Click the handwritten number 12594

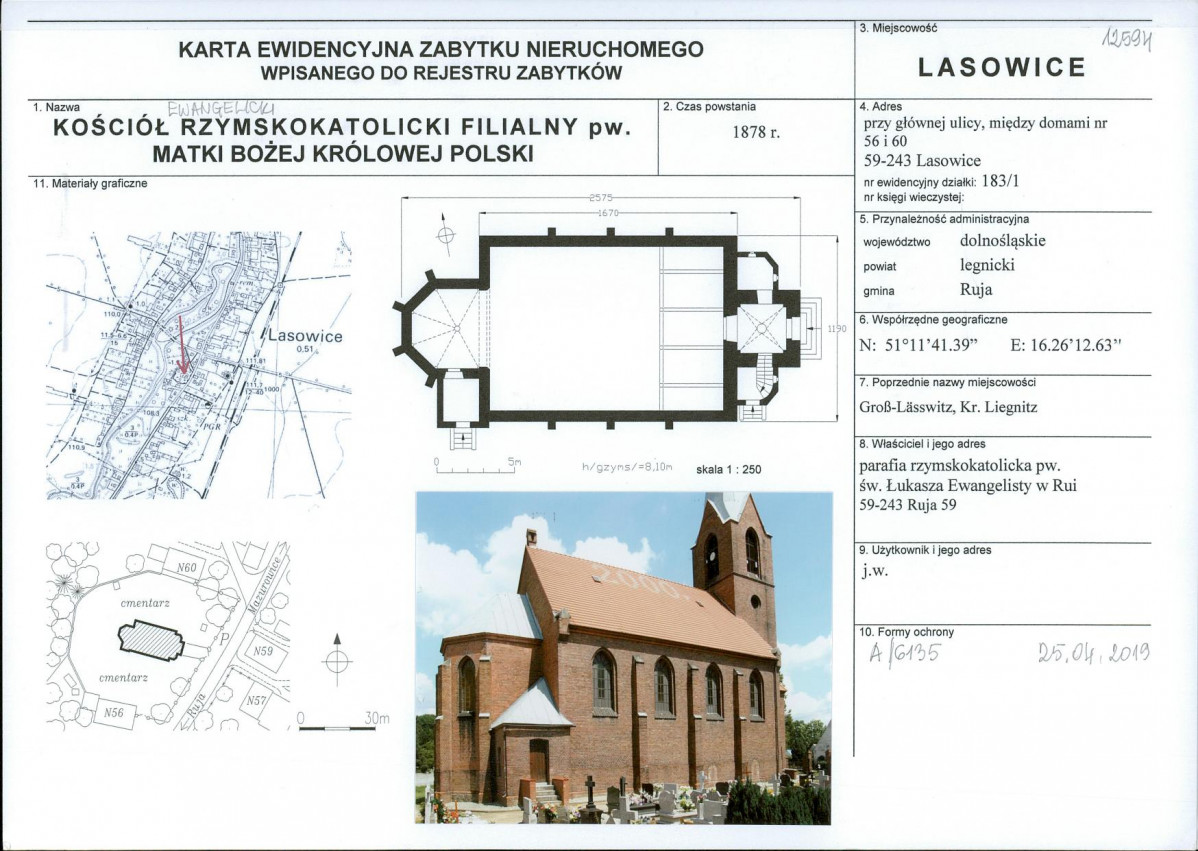(1127, 37)
